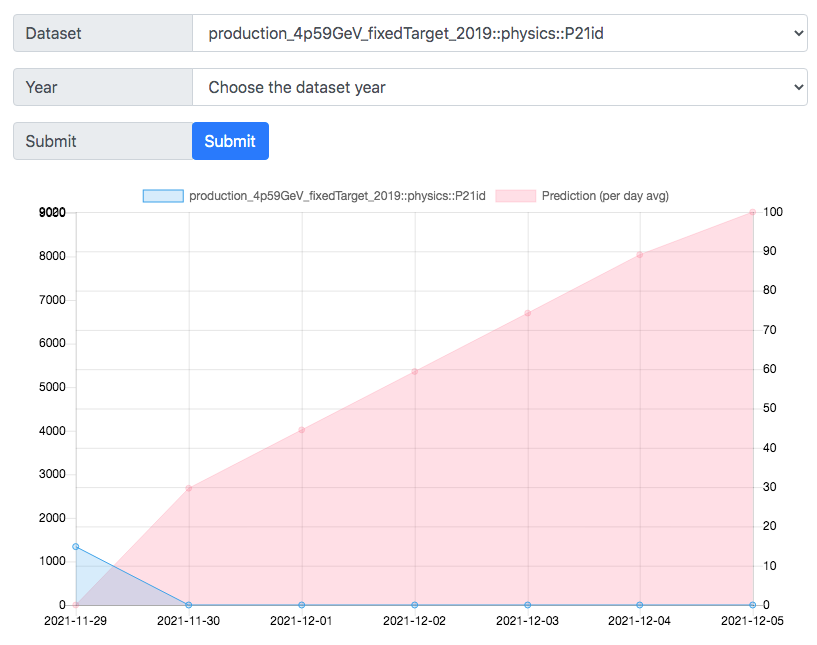Open the Year dropdown
The height and width of the screenshot is (645, 817).
[x=500, y=87]
